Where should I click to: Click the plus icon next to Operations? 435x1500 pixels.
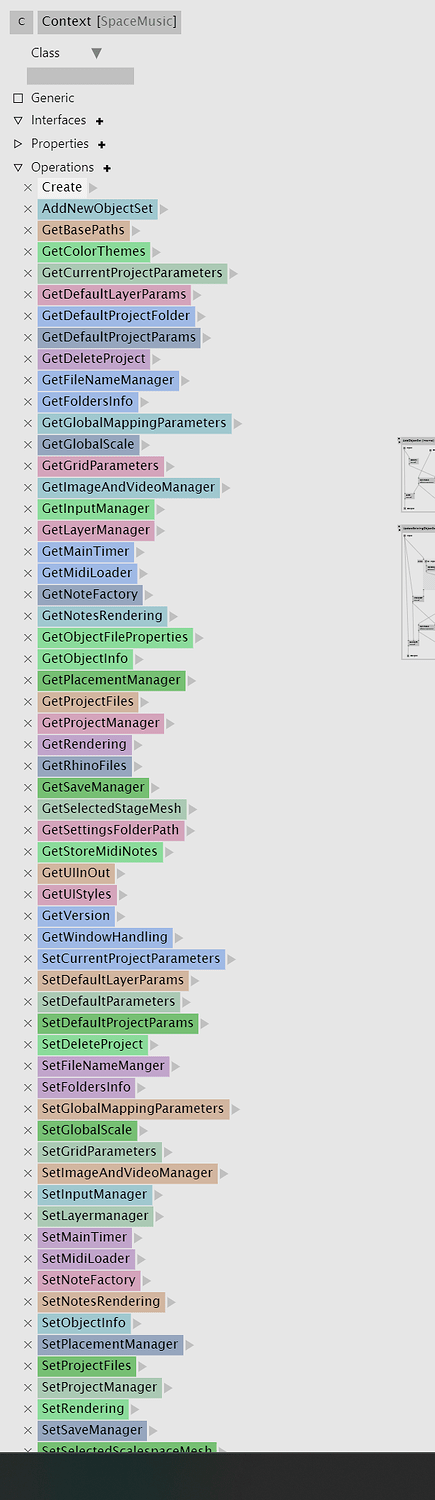[x=107, y=168]
